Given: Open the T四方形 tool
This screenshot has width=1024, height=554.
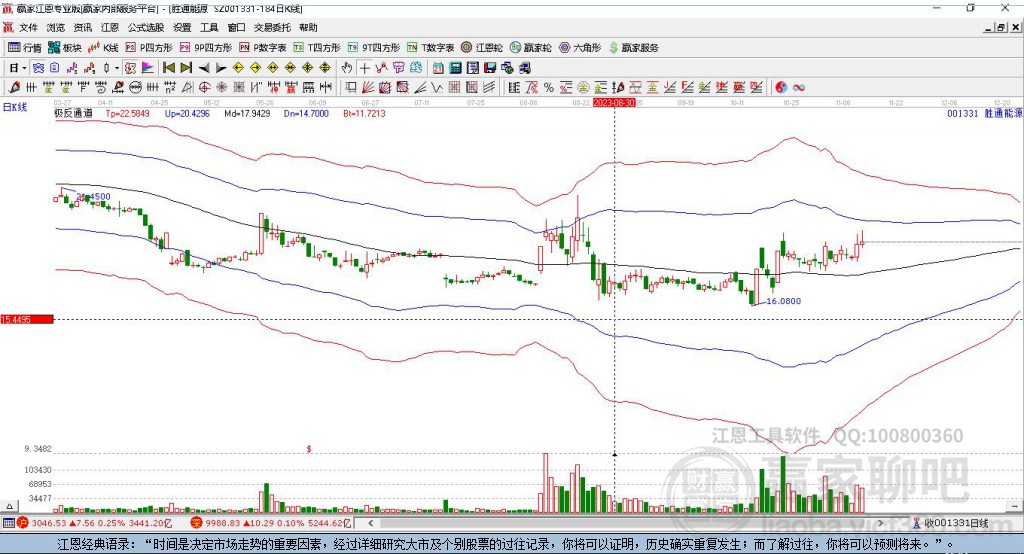Looking at the screenshot, I should 317,48.
